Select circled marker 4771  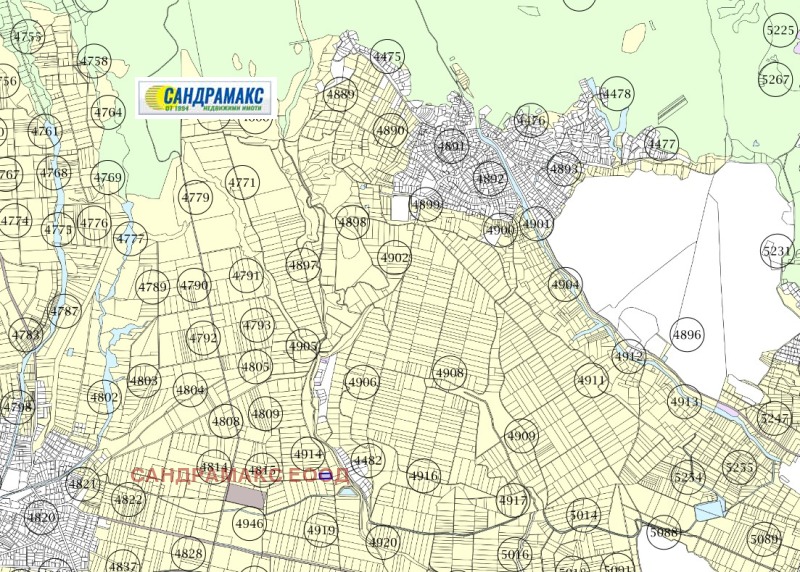point(242,184)
